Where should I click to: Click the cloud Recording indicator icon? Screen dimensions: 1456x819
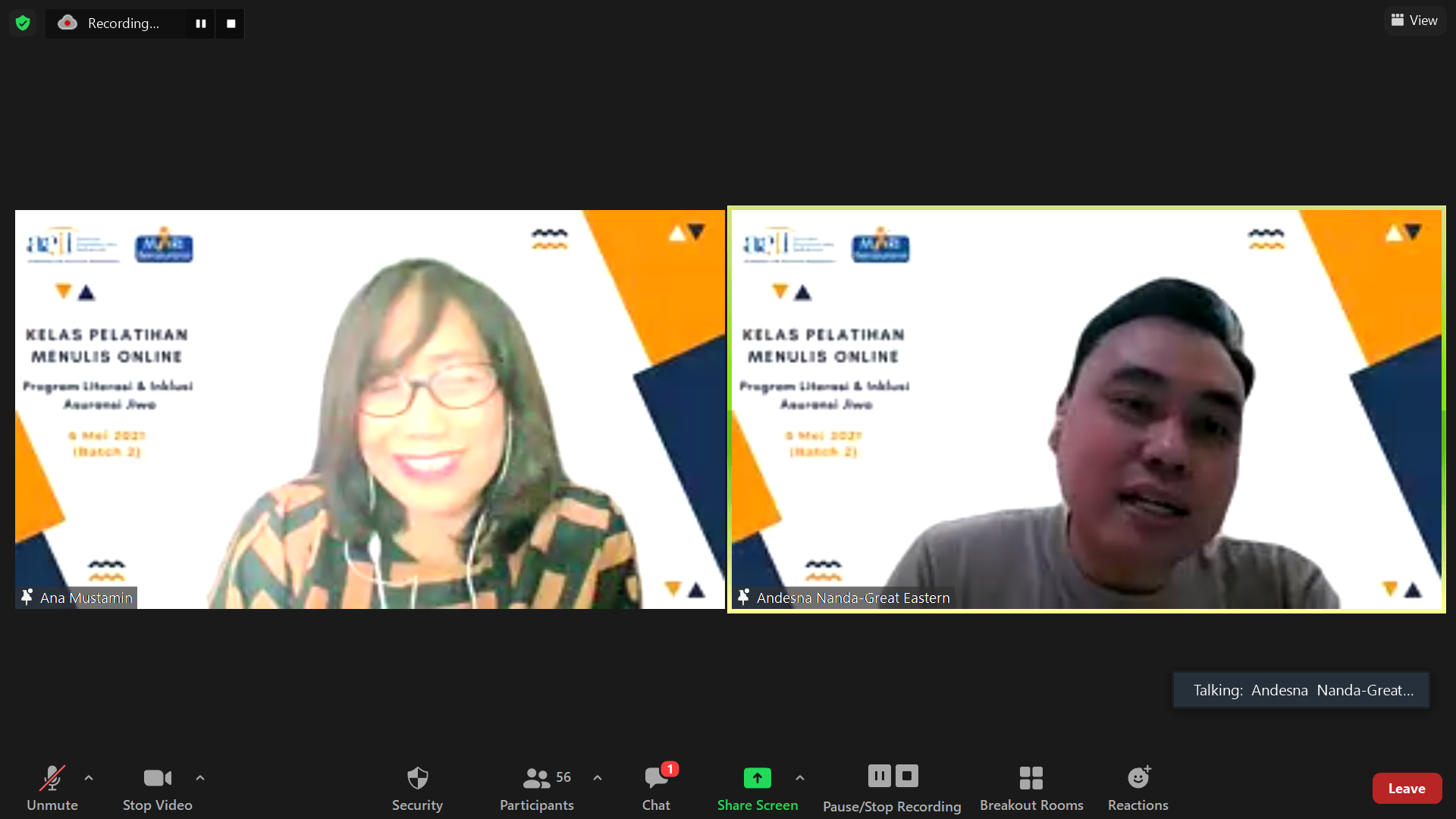[x=67, y=23]
